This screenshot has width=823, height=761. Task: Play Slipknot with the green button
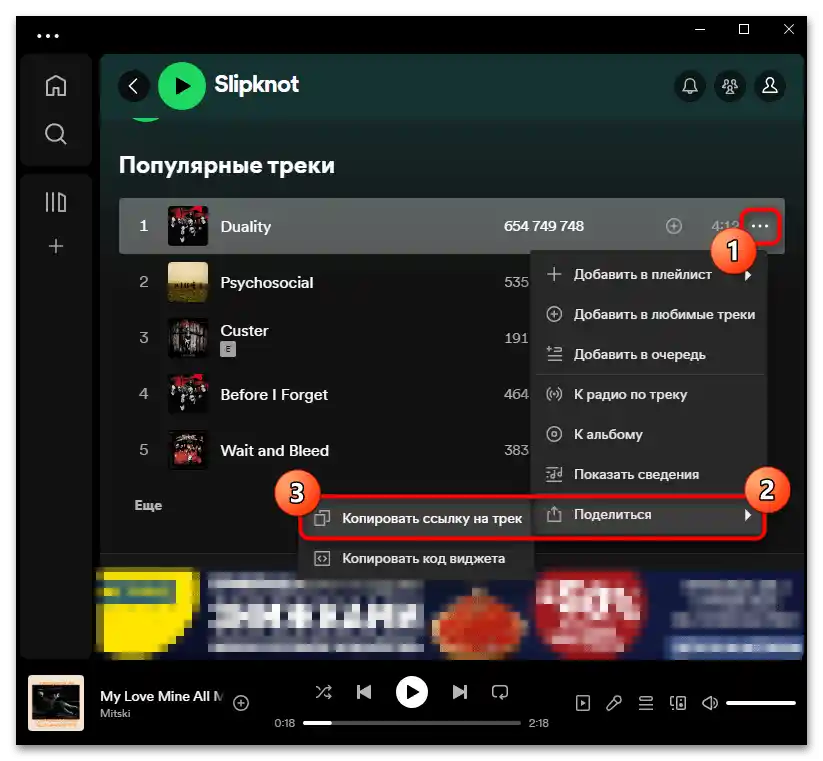[181, 86]
